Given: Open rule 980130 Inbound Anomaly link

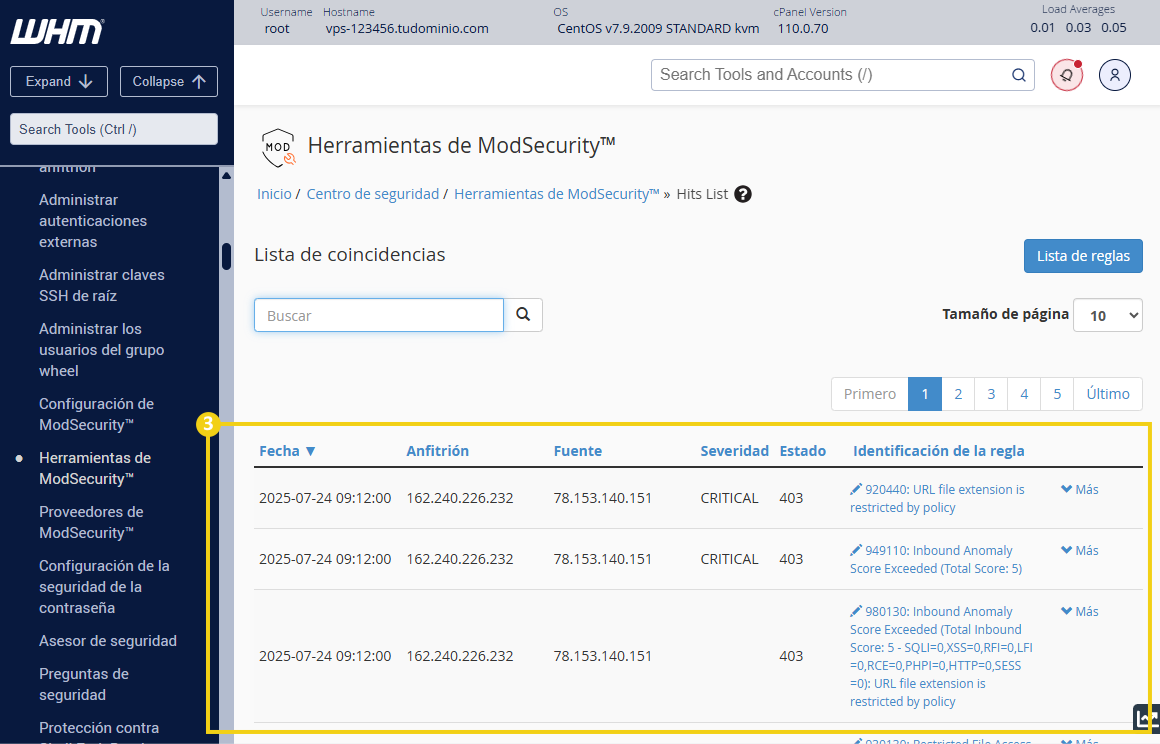Looking at the screenshot, I should pyautogui.click(x=941, y=656).
